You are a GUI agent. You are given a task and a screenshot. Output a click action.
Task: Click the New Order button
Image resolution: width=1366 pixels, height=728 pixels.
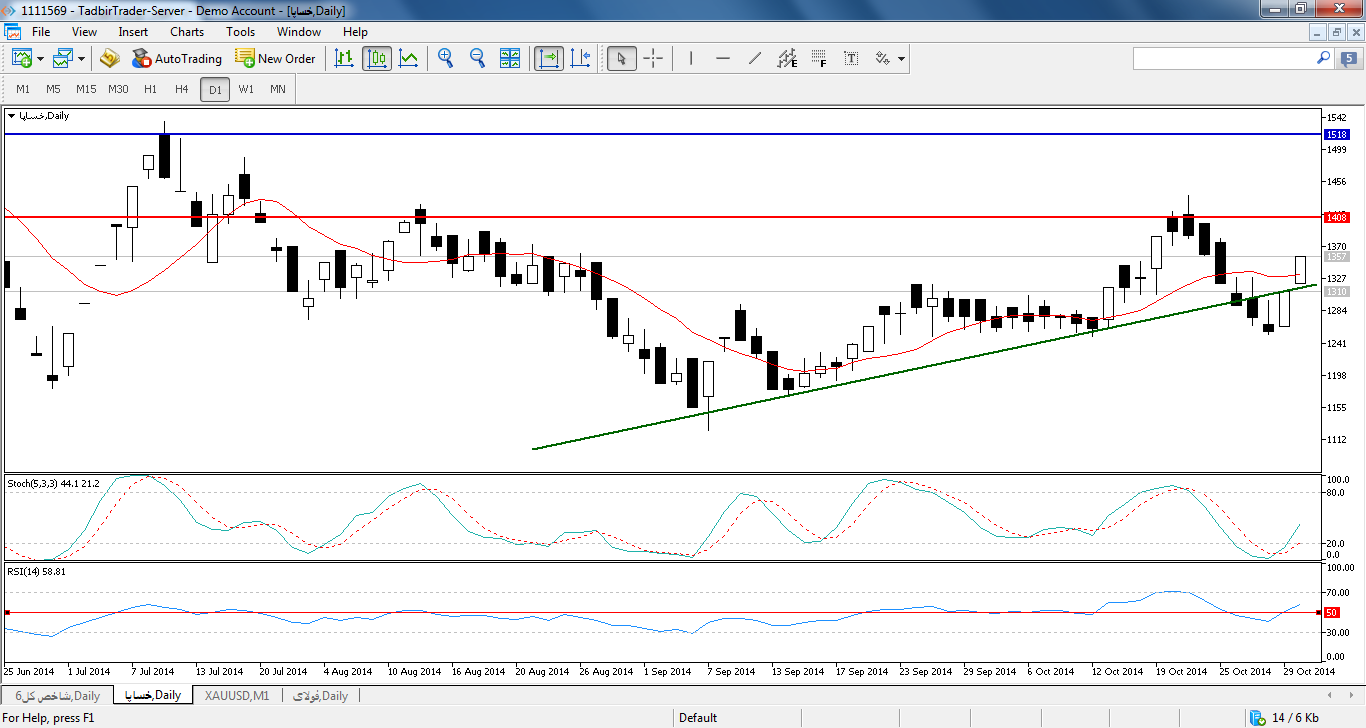coord(275,58)
